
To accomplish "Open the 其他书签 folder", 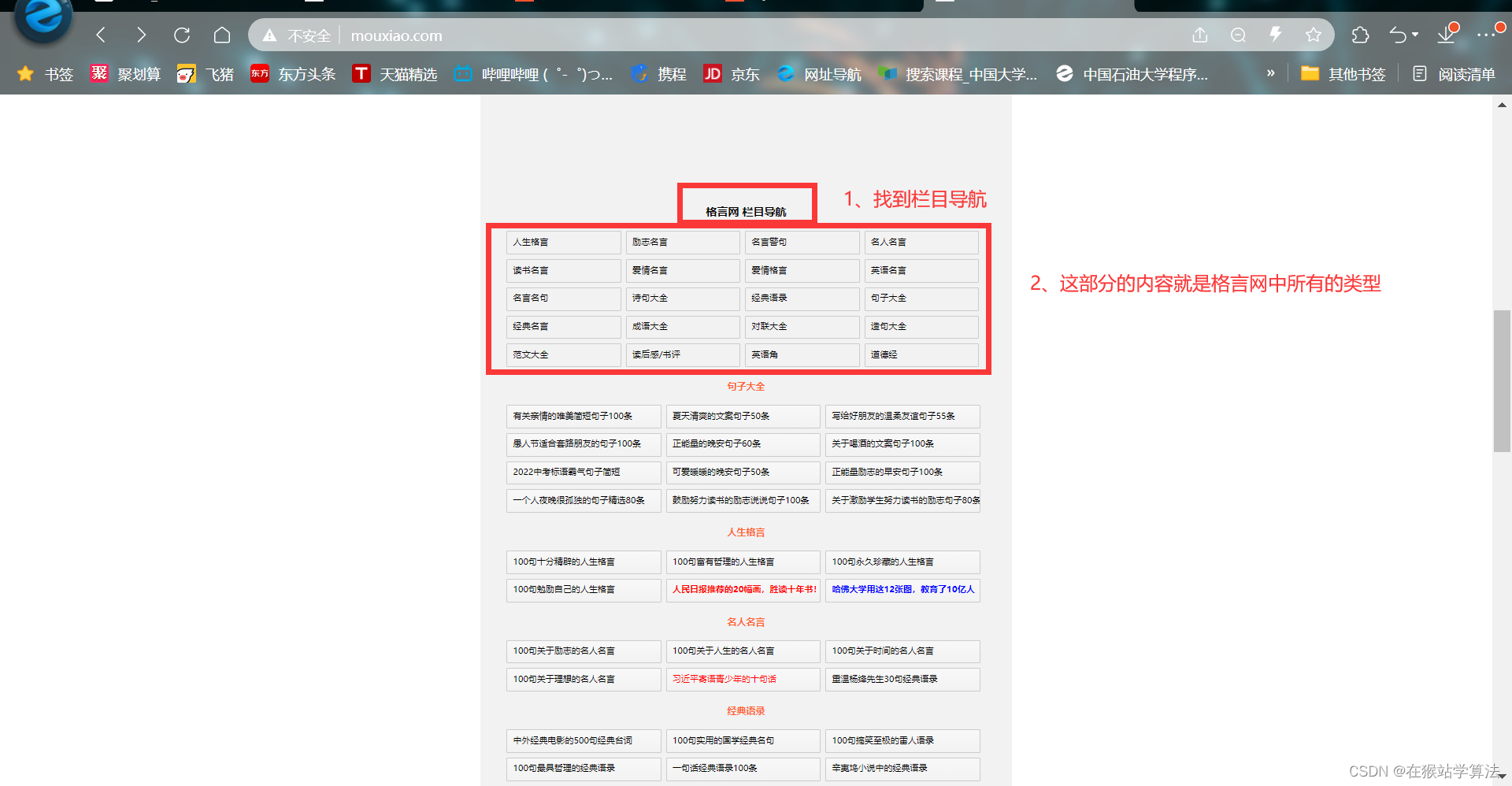I will tap(1343, 74).
